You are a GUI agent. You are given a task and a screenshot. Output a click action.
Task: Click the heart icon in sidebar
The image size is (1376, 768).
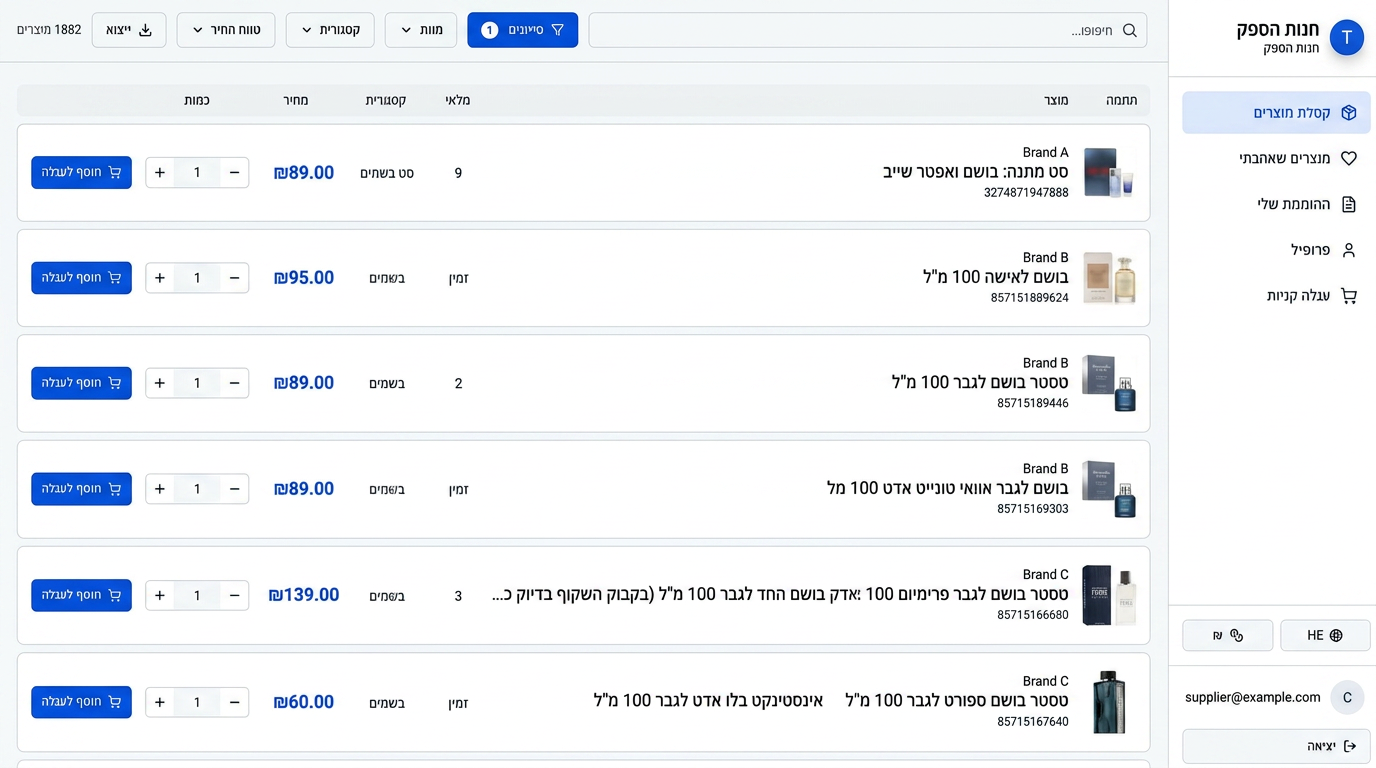[x=1348, y=158]
